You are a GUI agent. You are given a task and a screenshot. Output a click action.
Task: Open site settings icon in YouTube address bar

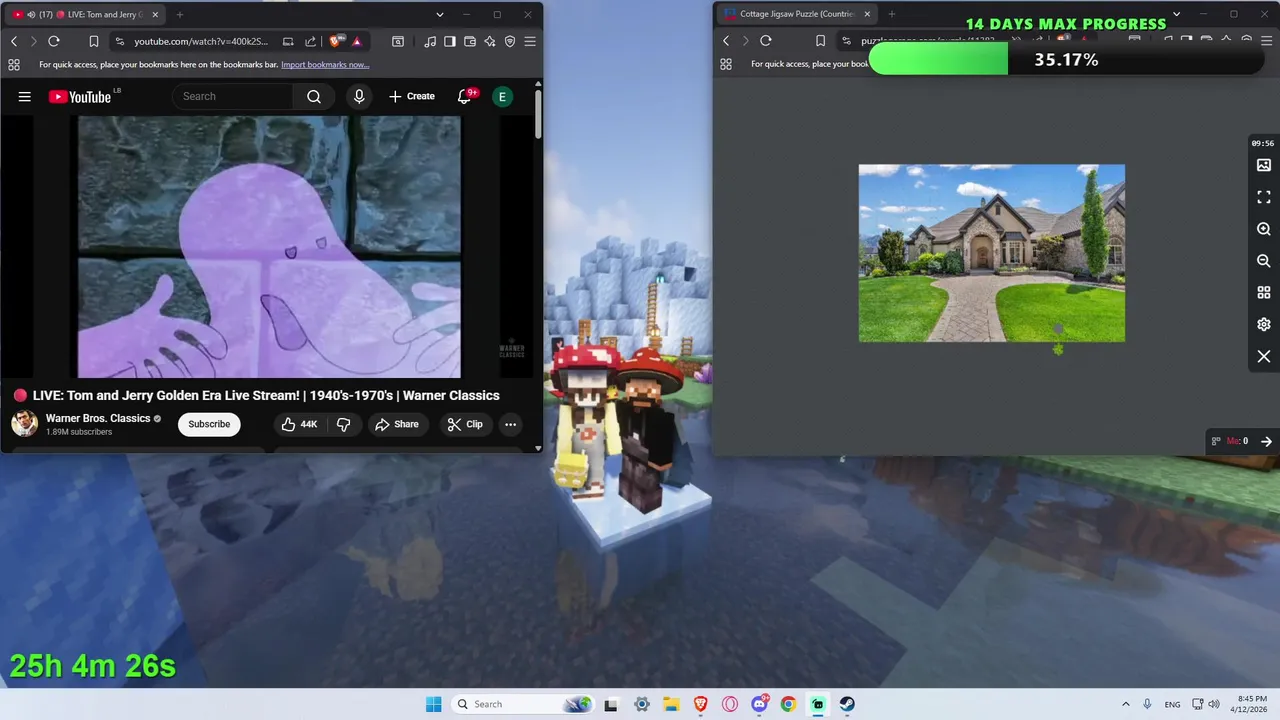coord(120,41)
